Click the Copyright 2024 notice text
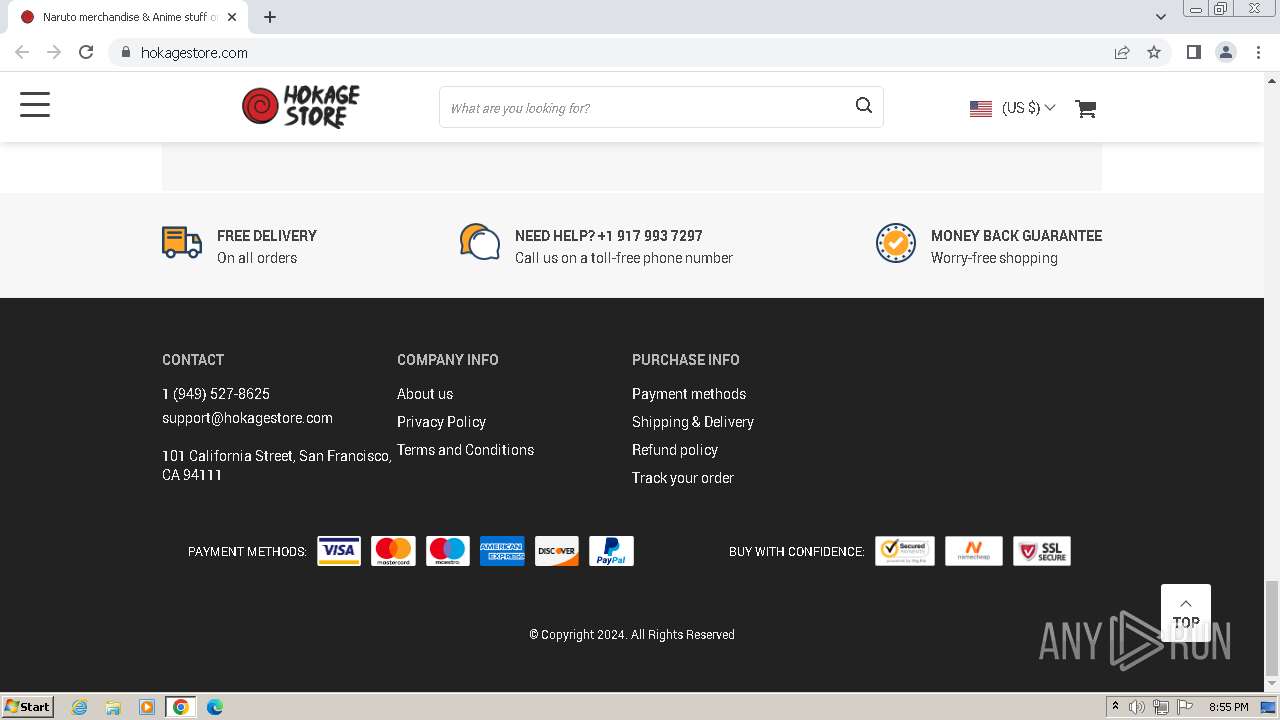This screenshot has width=1280, height=720. 632,634
